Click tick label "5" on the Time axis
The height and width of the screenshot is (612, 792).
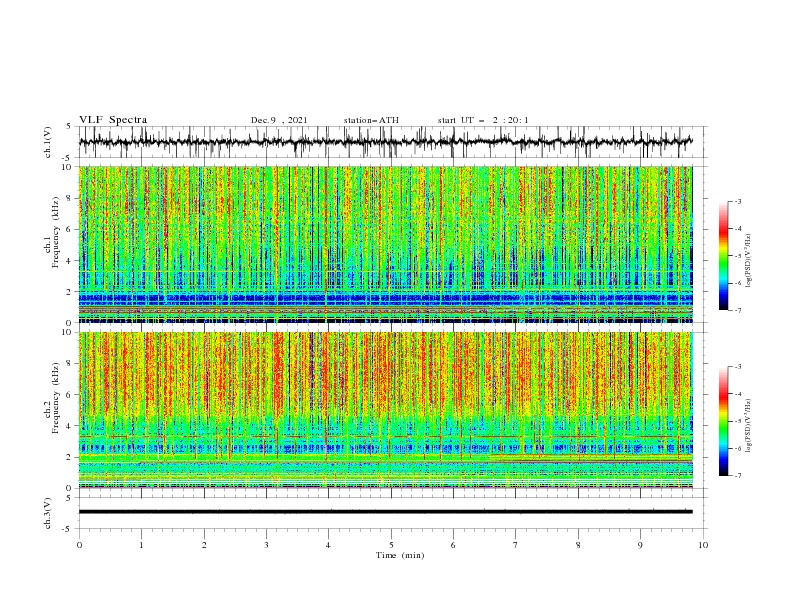tap(391, 545)
